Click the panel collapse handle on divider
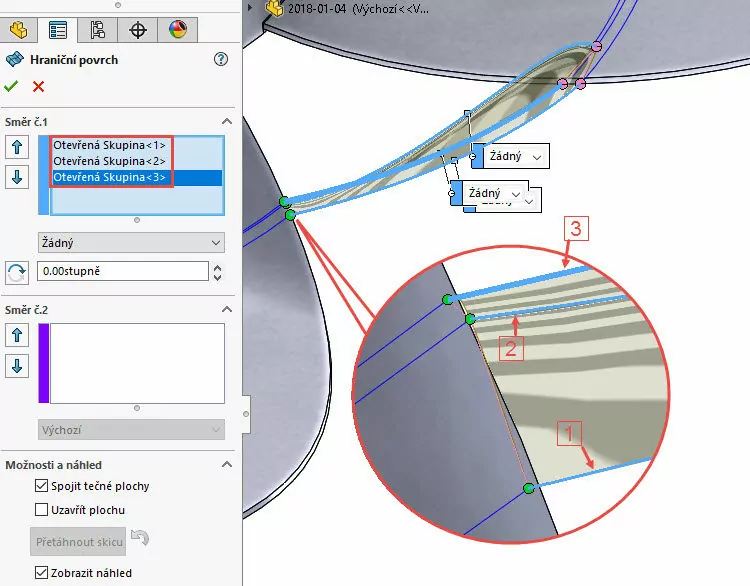This screenshot has height=586, width=750. tap(246, 414)
